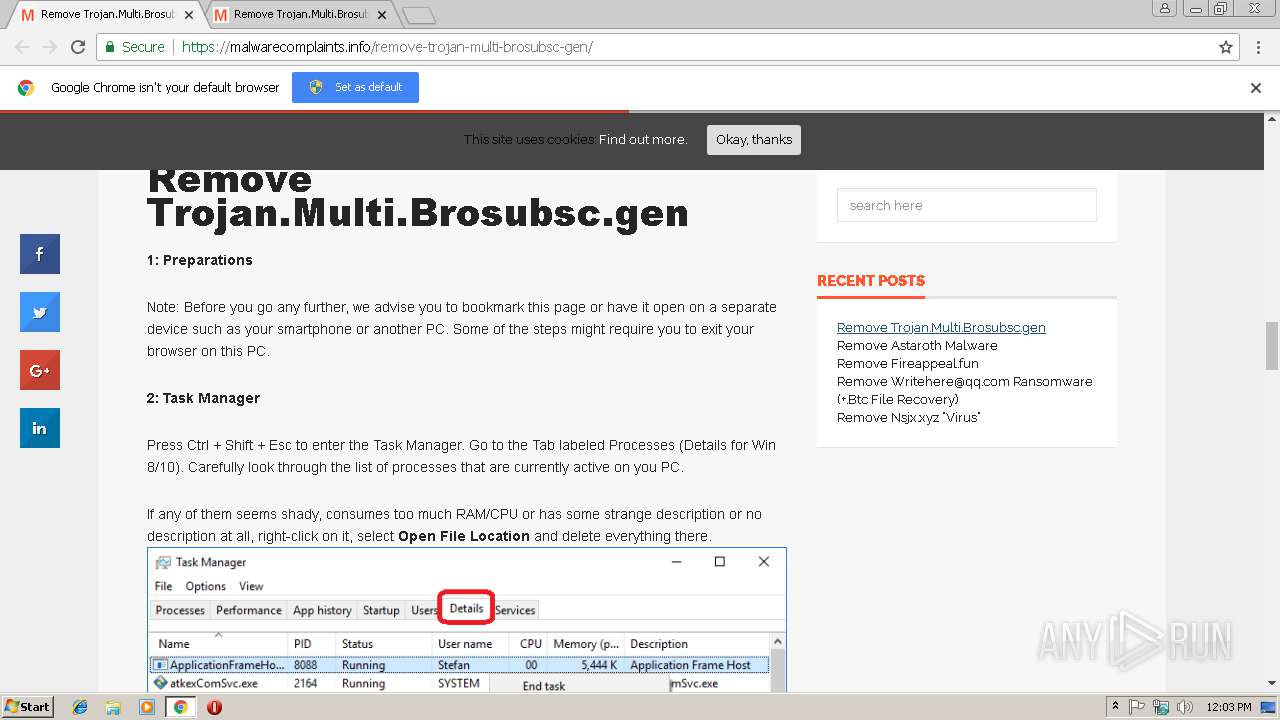Viewport: 1280px width, 720px height.
Task: Open a new tab
Action: click(x=419, y=15)
